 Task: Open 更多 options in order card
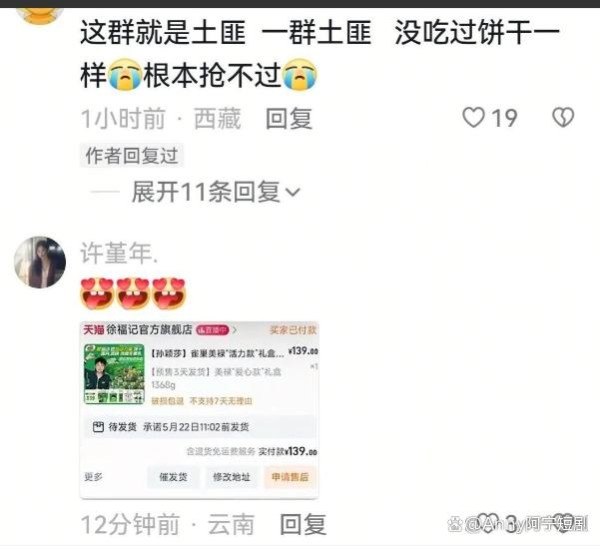click(93, 477)
